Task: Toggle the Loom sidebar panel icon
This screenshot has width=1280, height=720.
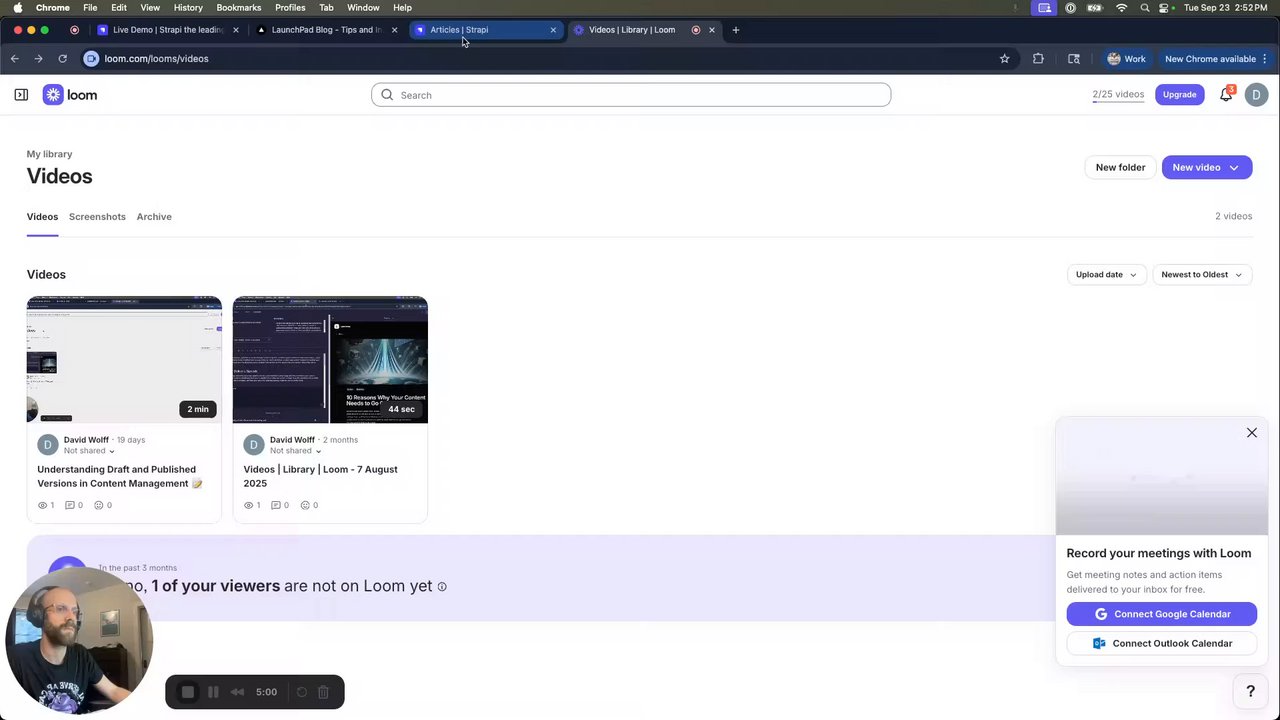Action: pos(21,95)
